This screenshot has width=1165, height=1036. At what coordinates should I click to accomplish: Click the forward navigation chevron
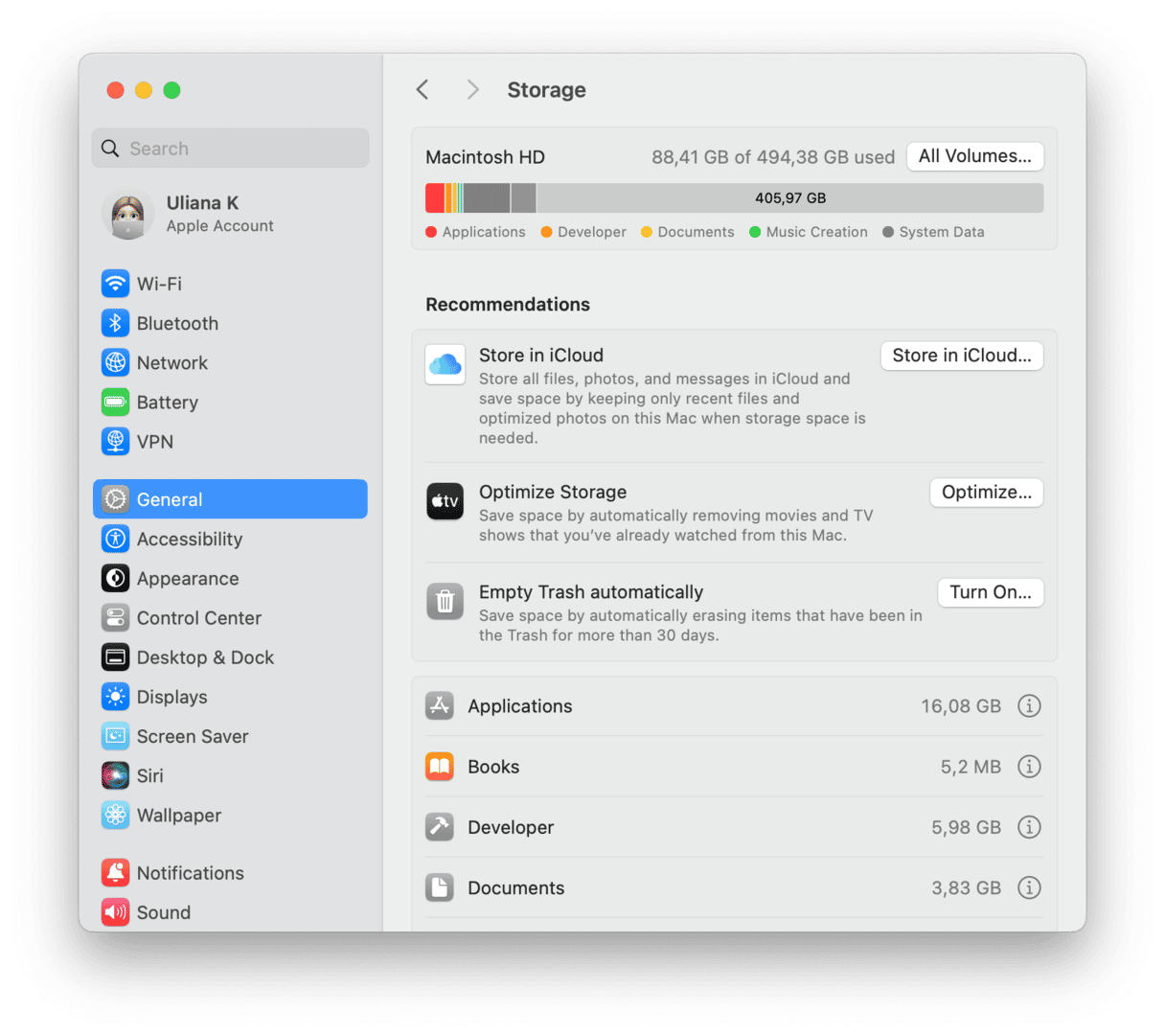coord(472,89)
